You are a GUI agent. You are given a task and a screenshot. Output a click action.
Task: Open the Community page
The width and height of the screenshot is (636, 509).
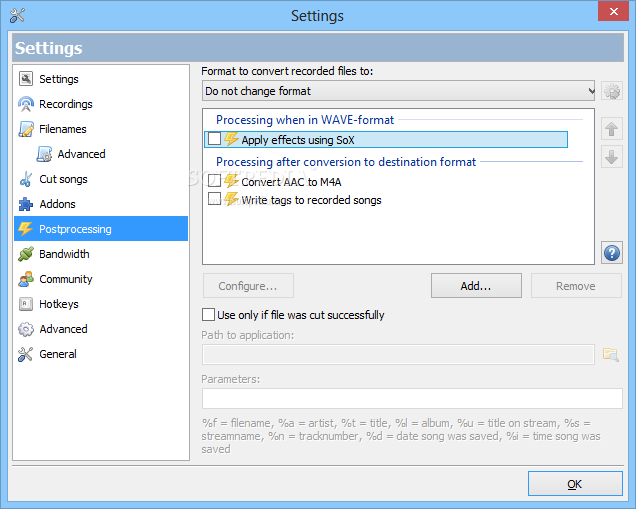tap(101, 279)
